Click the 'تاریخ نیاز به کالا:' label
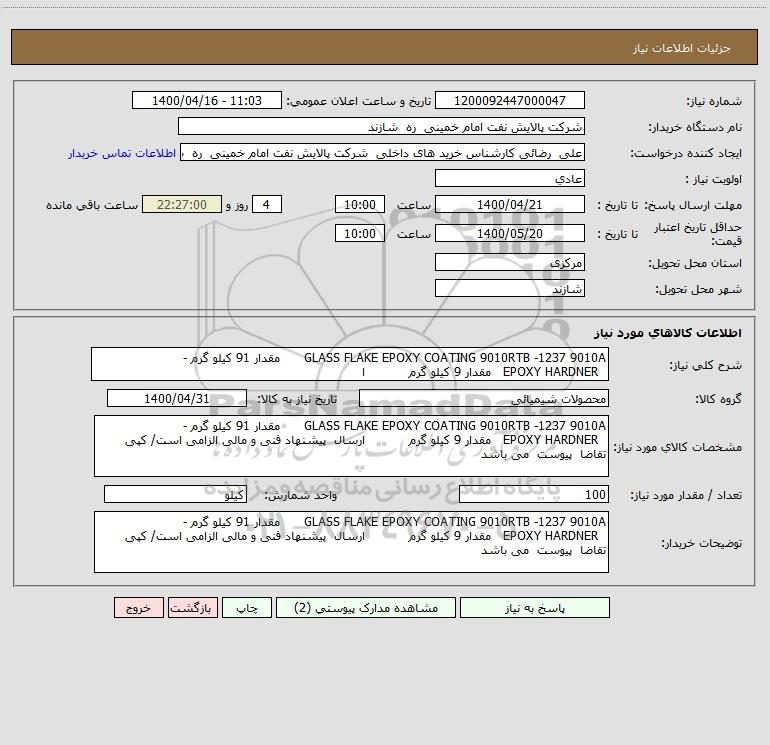Image resolution: width=770 pixels, height=745 pixels. [x=297, y=399]
